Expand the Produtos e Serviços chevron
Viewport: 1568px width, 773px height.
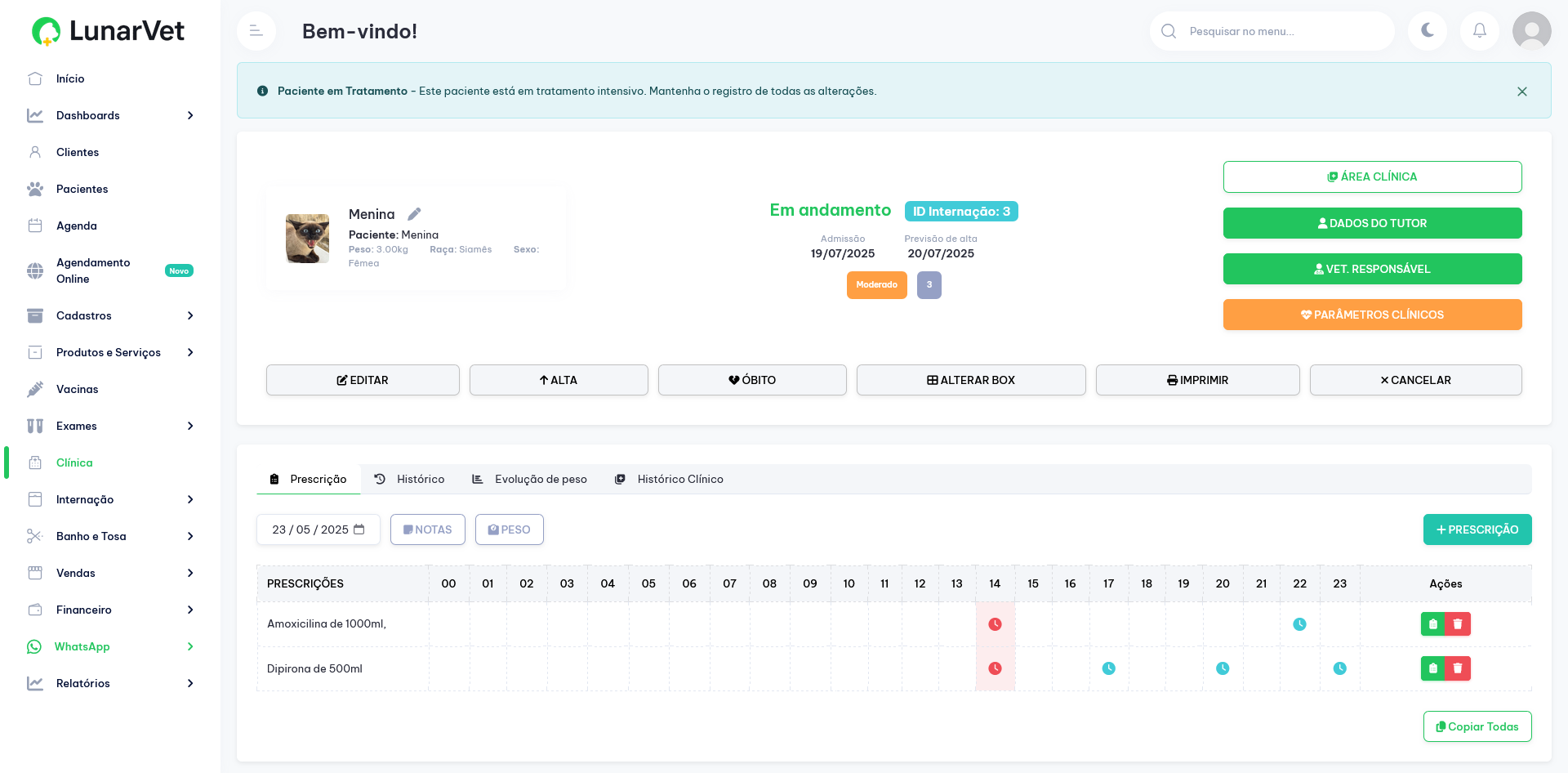click(190, 352)
